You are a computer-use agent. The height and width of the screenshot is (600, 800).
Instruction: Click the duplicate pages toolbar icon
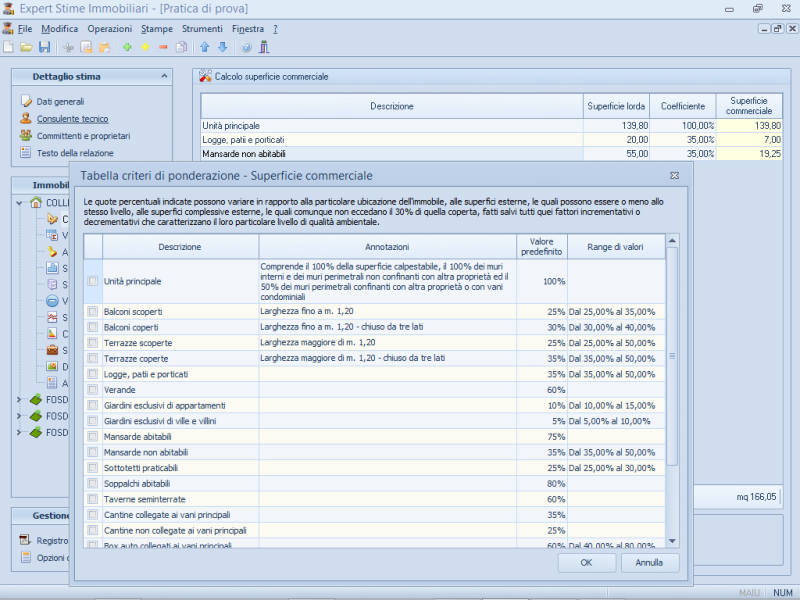pyautogui.click(x=181, y=47)
